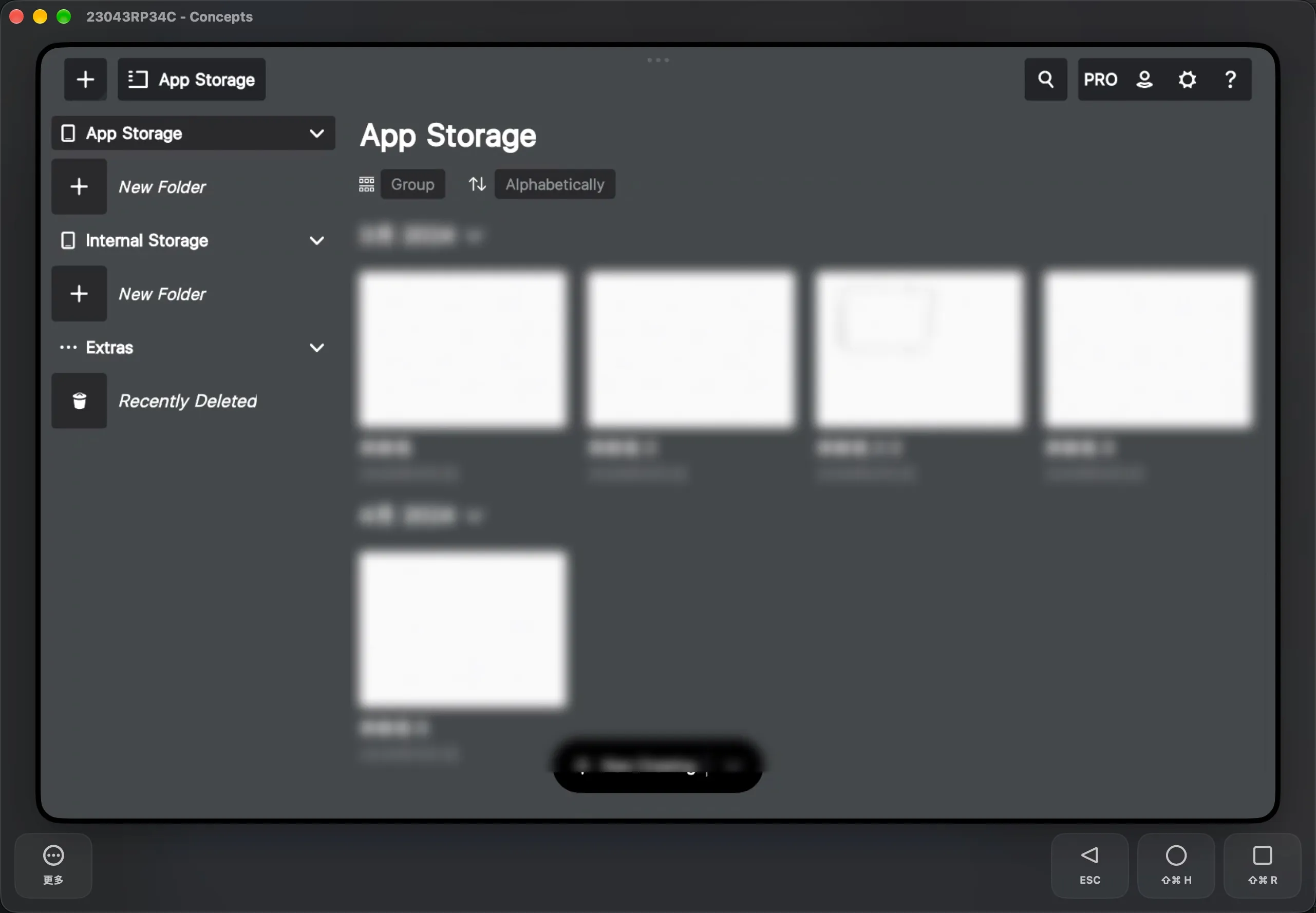The image size is (1316, 913).
Task: Open the settings gear icon
Action: point(1187,80)
